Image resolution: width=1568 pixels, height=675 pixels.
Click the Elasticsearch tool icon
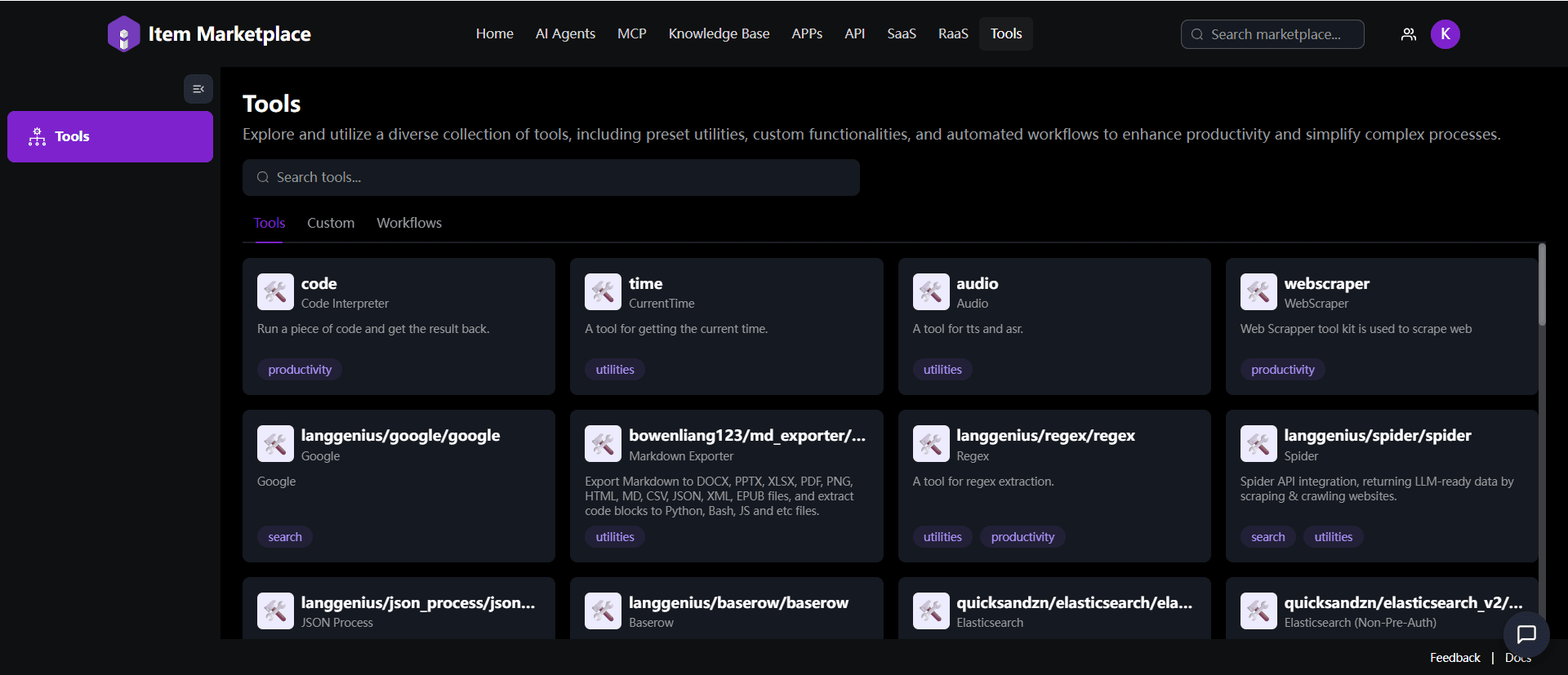pos(931,611)
